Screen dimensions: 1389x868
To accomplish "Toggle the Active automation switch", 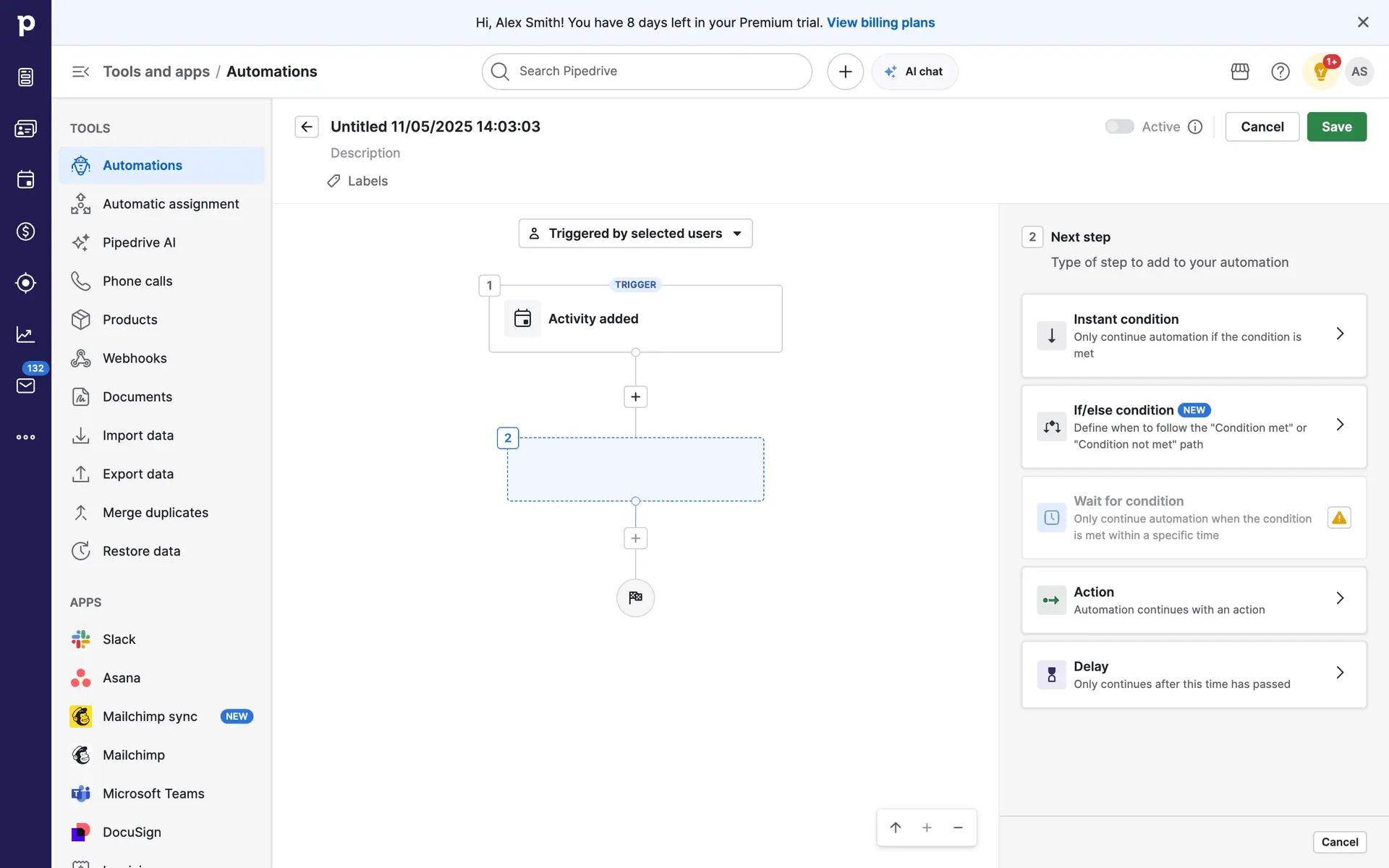I will 1119,127.
